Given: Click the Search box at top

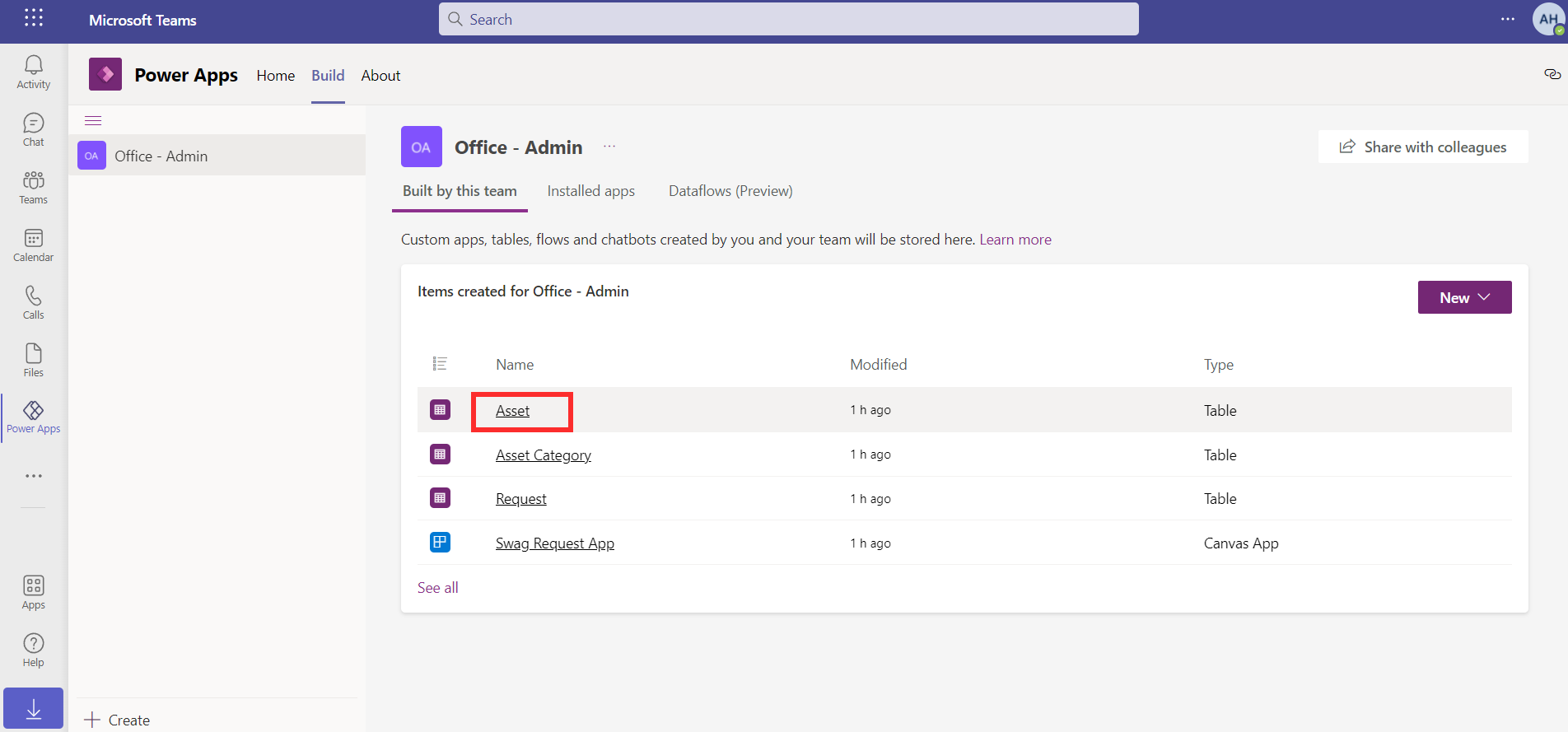Looking at the screenshot, I should pos(788,19).
